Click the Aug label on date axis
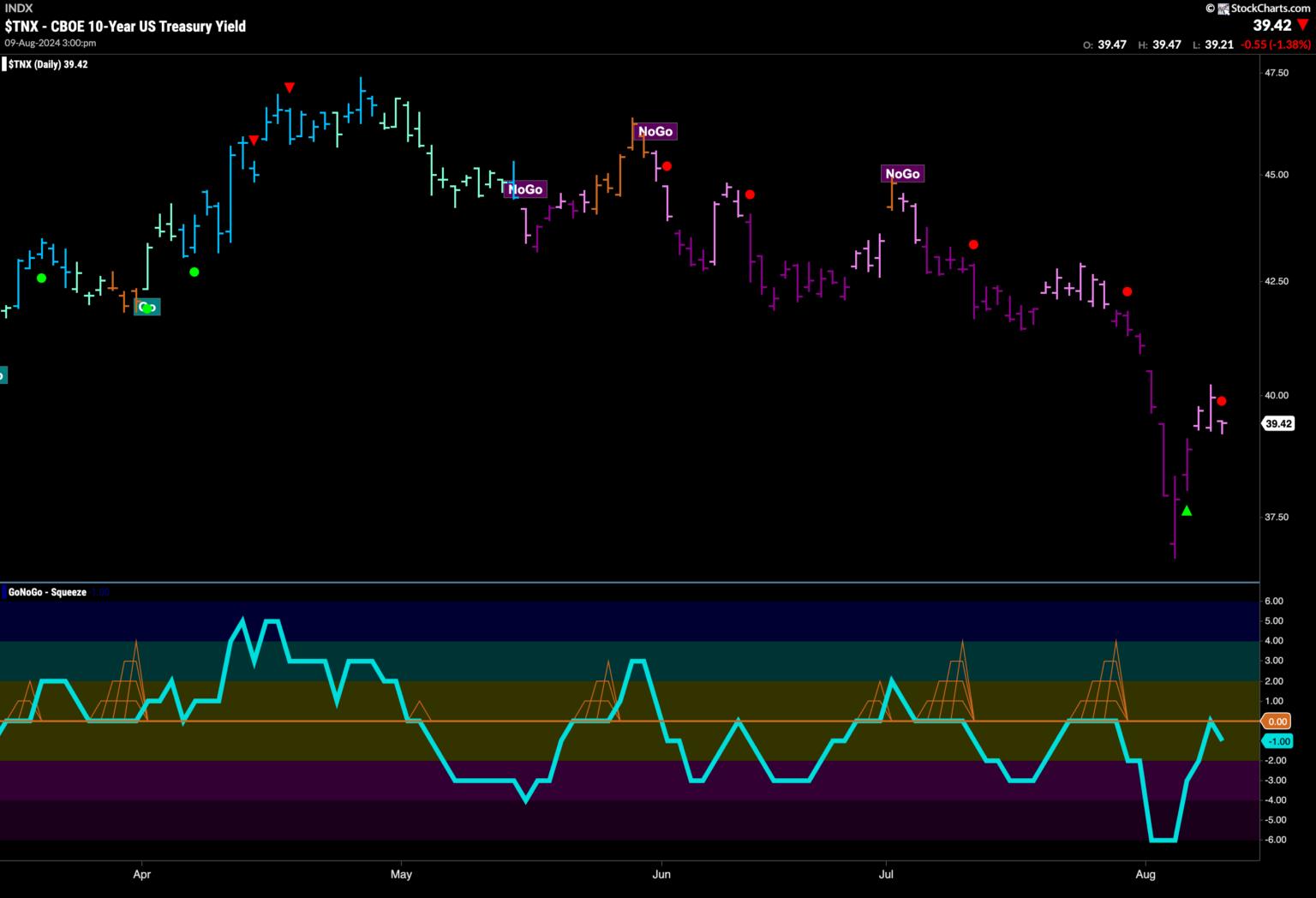This screenshot has width=1316, height=898. pyautogui.click(x=1146, y=874)
